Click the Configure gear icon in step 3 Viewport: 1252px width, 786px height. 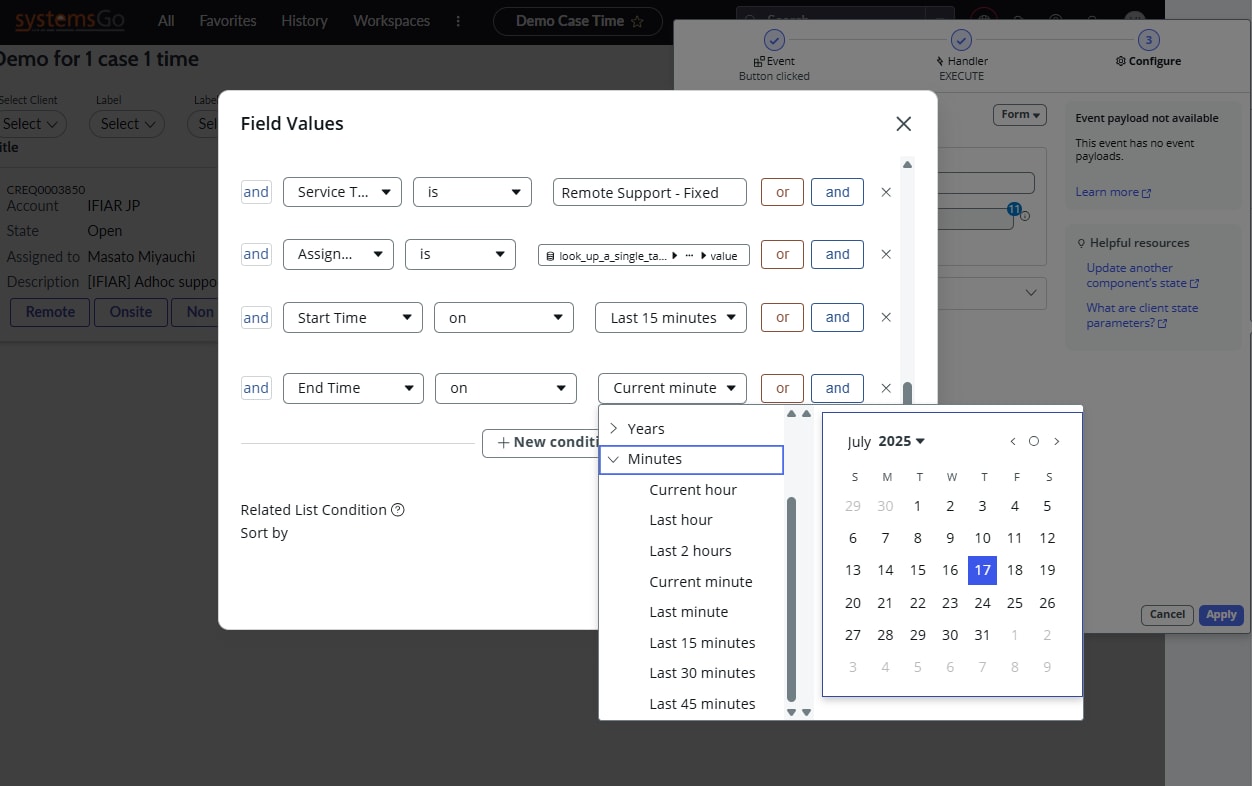click(x=1121, y=61)
